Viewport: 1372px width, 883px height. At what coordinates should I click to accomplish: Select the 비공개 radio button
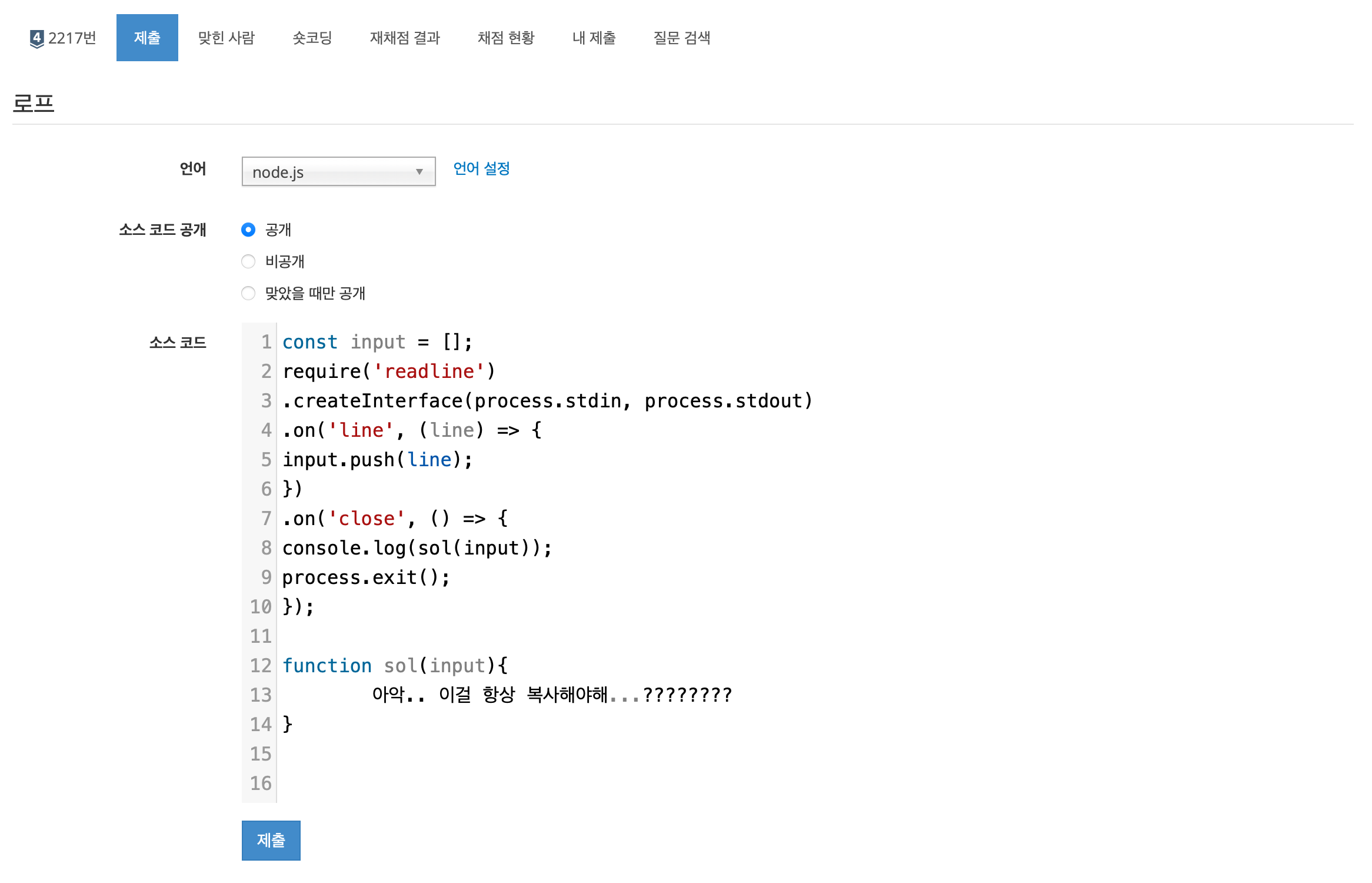pos(248,261)
